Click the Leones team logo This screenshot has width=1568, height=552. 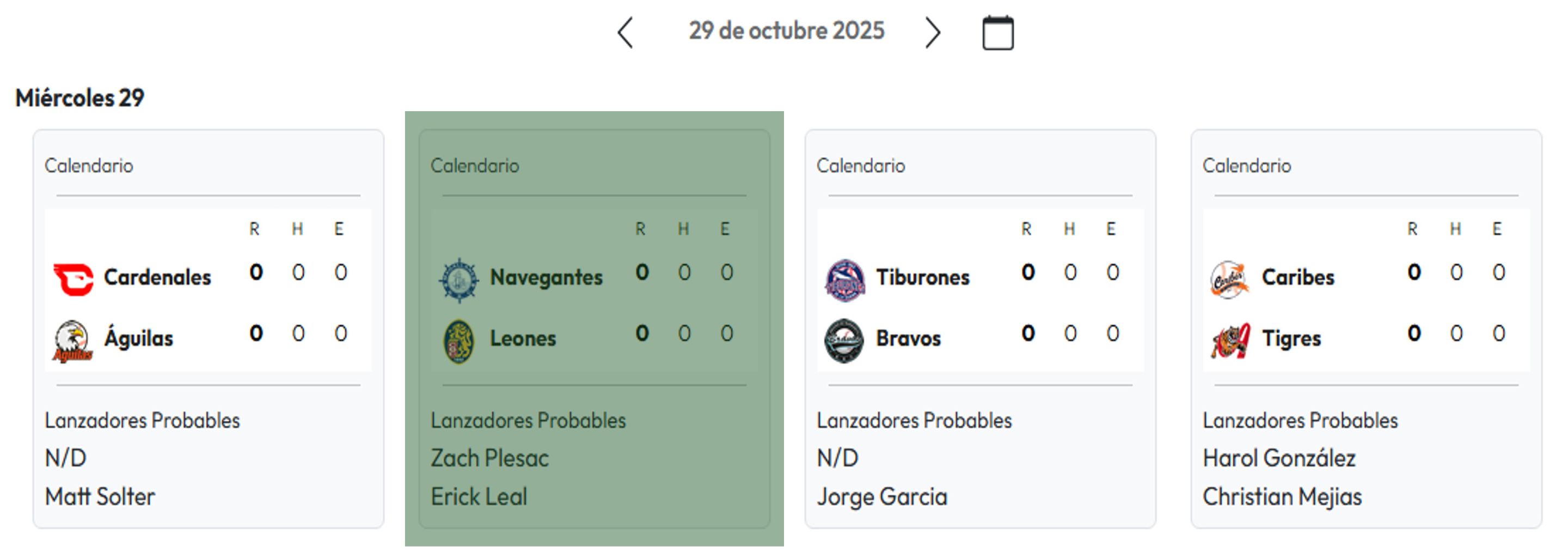tap(459, 341)
